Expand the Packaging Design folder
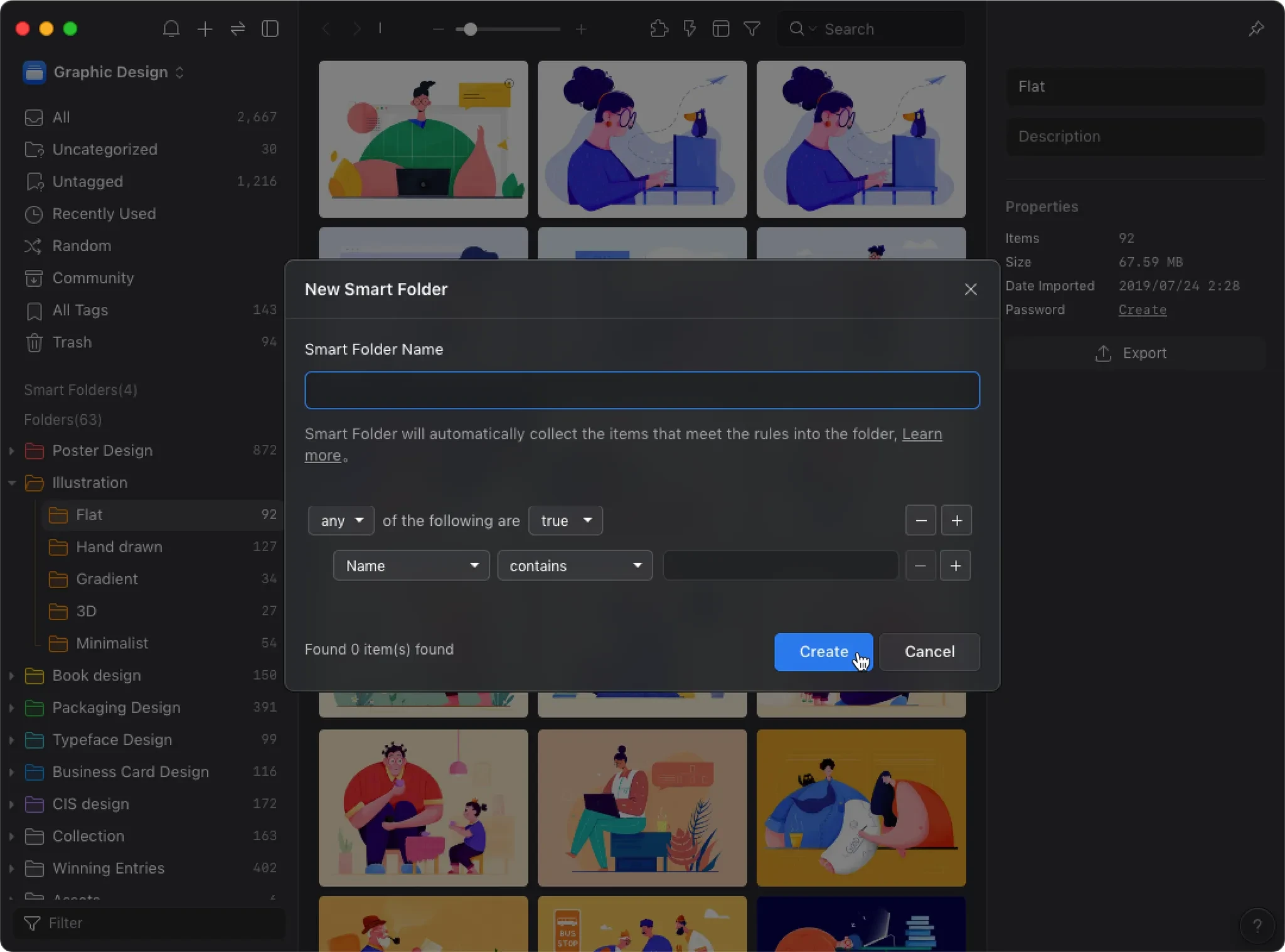The height and width of the screenshot is (952, 1285). (x=11, y=707)
